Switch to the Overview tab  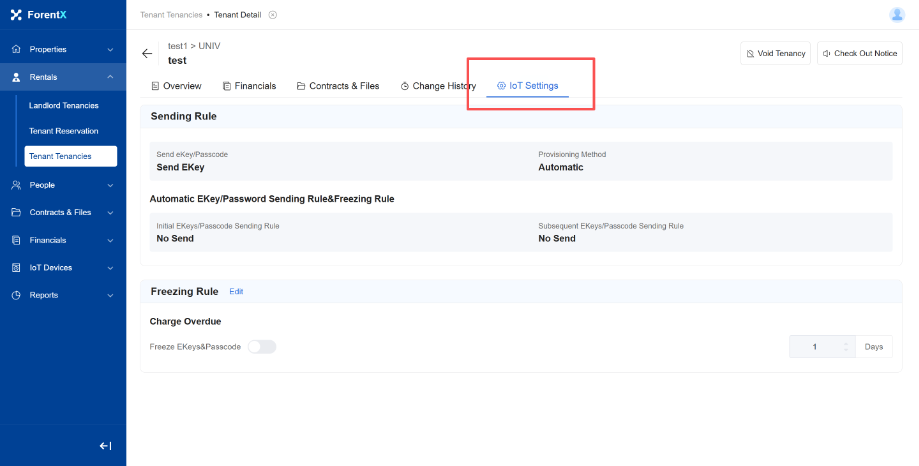pos(176,86)
